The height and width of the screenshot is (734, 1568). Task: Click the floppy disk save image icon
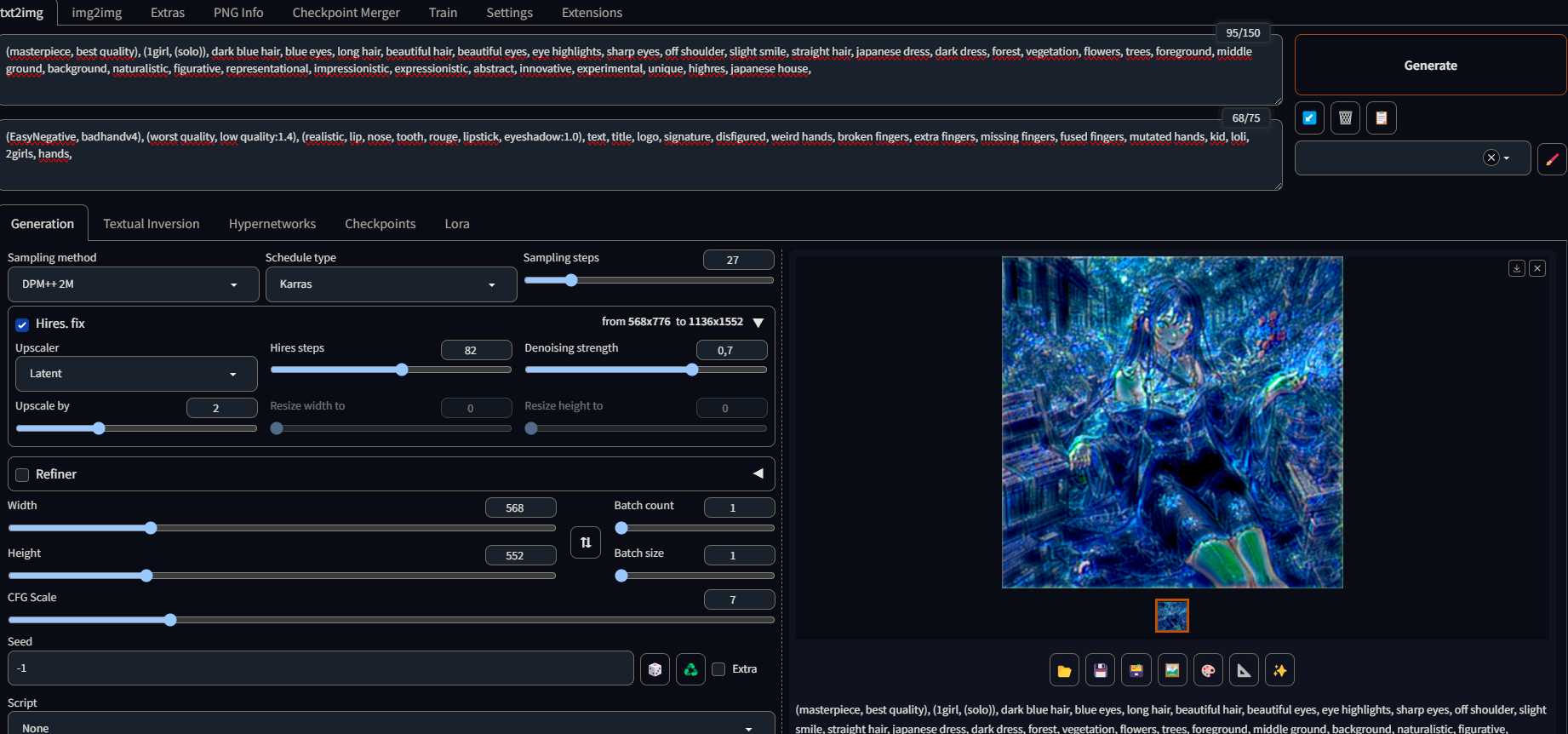coord(1100,670)
